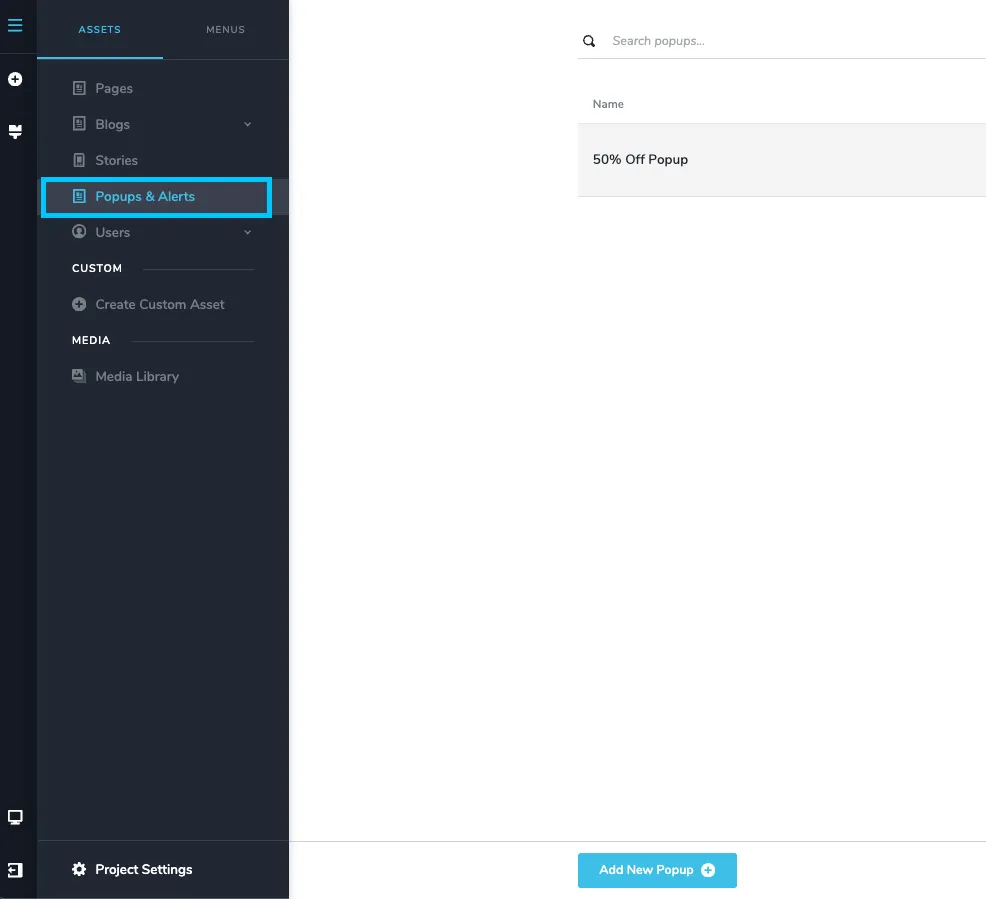Click the add plus circle icon in left rail
986x899 pixels.
pos(15,79)
